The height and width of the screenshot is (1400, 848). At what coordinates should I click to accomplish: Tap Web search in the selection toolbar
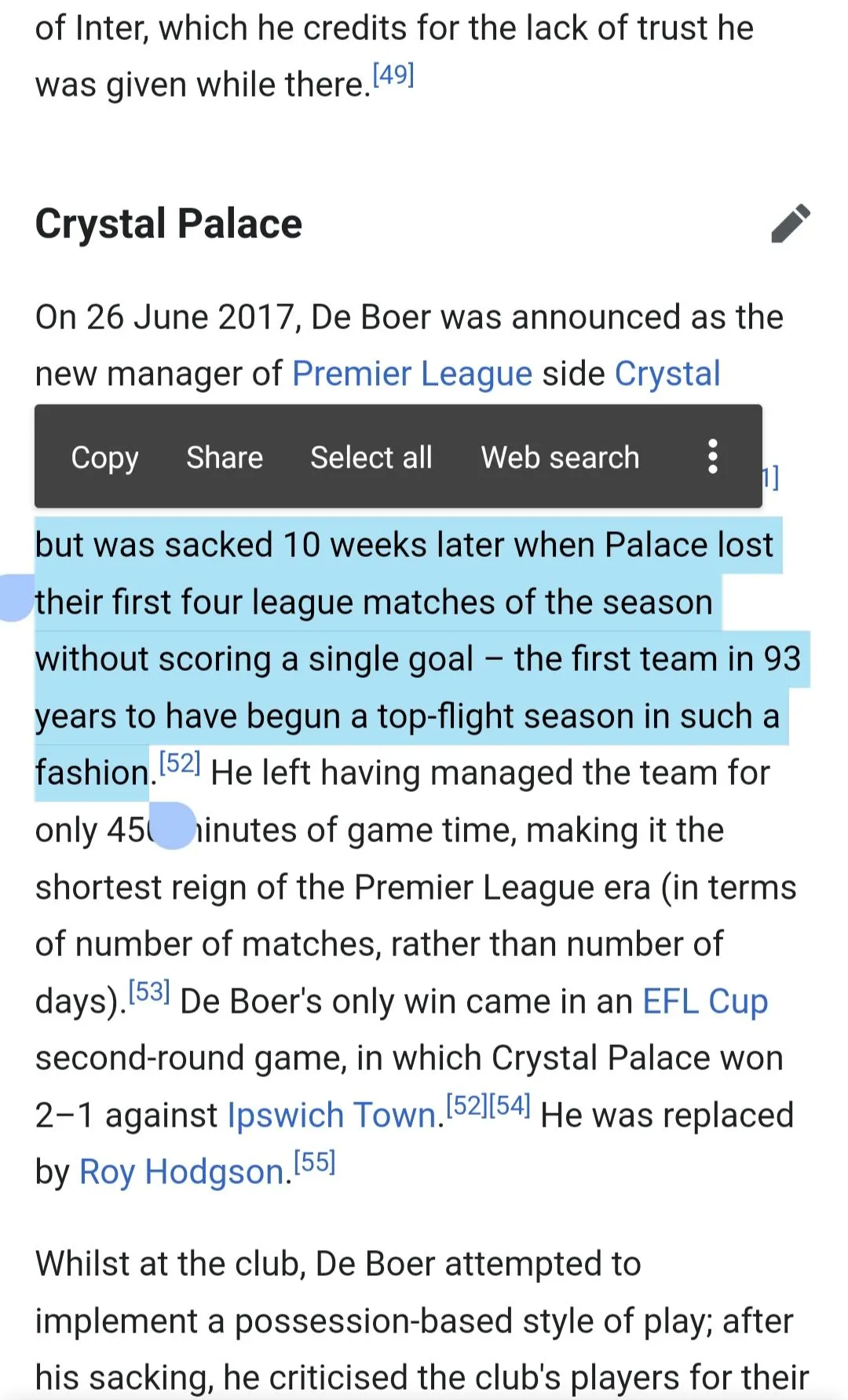pyautogui.click(x=560, y=456)
